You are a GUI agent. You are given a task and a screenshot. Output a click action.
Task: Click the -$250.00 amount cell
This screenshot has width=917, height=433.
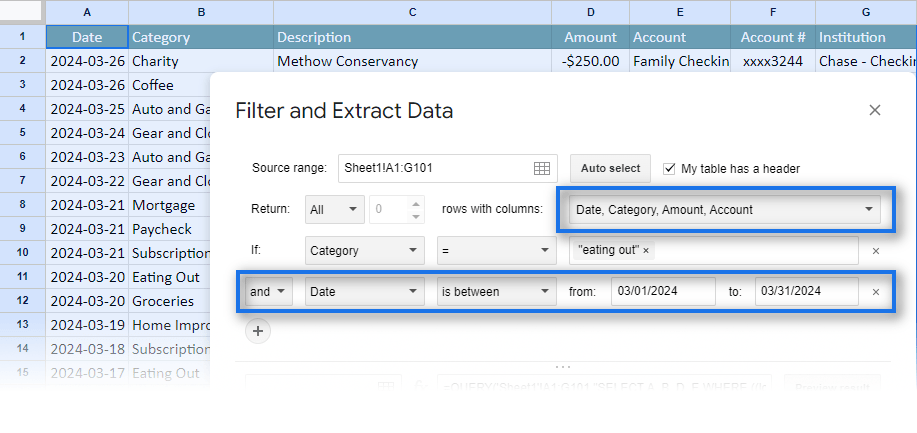click(x=590, y=61)
